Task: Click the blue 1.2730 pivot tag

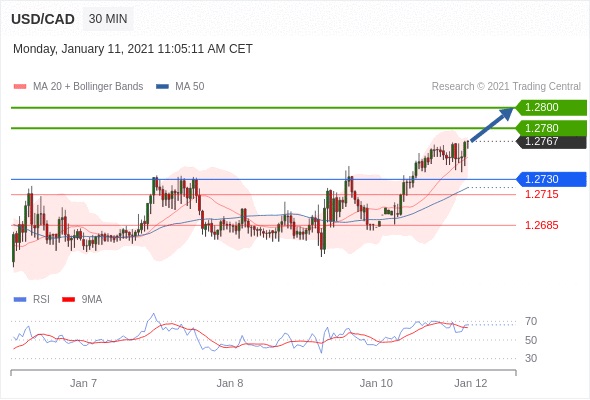Action: click(x=551, y=179)
